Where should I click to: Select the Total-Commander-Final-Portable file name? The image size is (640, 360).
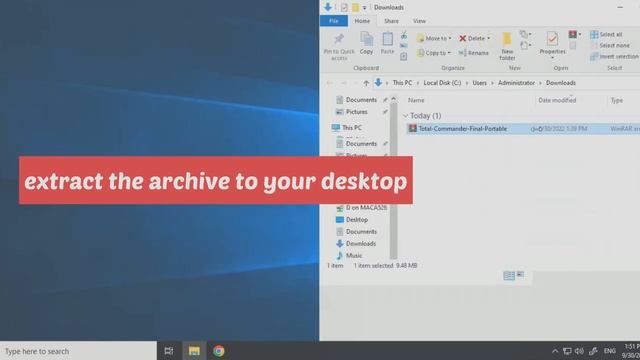462,129
